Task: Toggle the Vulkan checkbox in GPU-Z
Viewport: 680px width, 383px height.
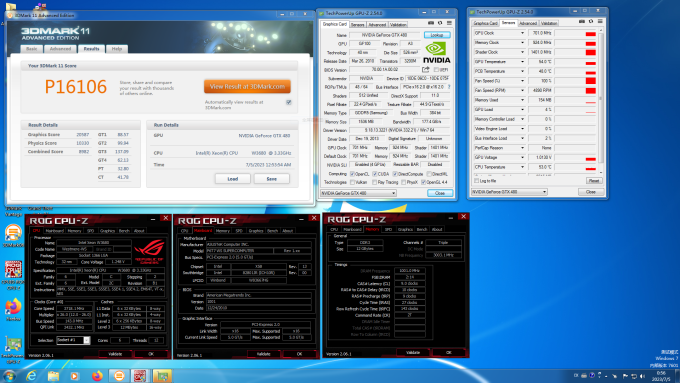Action: [352, 182]
